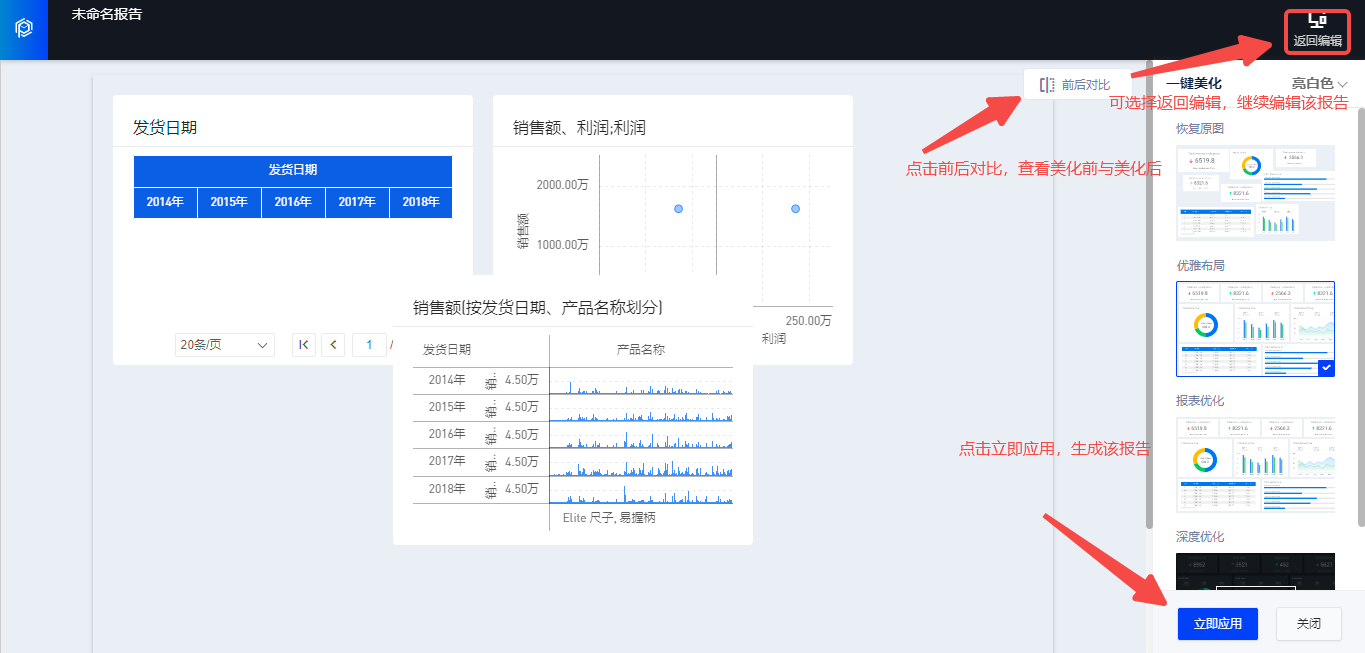The image size is (1365, 653).
Task: Click the app logo in top-left corner
Action: (24, 29)
